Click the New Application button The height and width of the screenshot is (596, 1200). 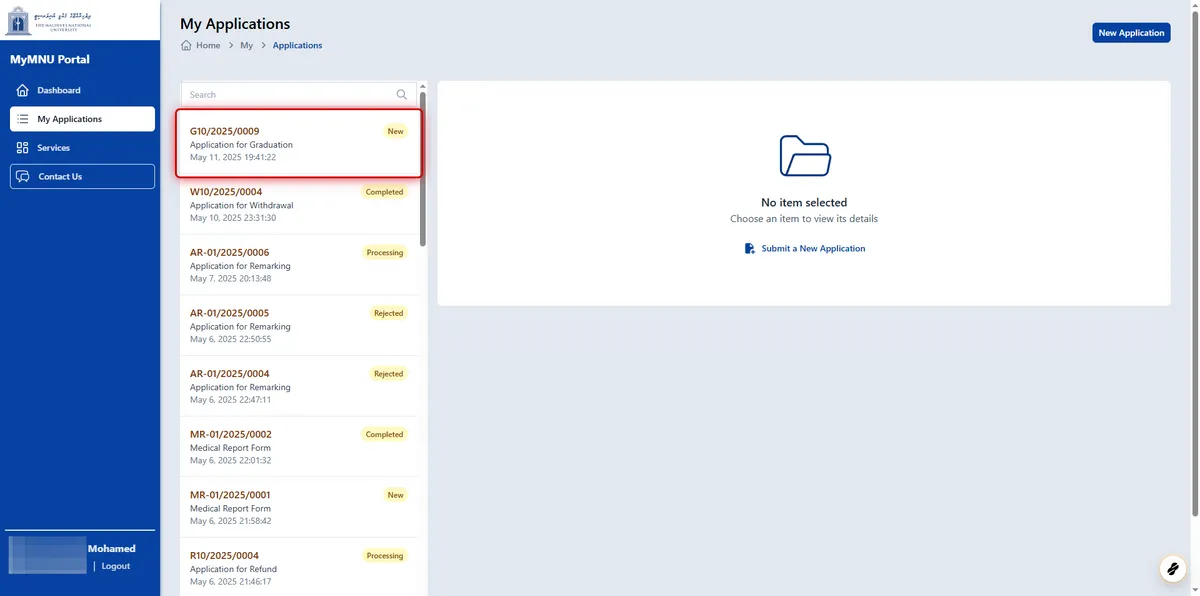[x=1131, y=33]
